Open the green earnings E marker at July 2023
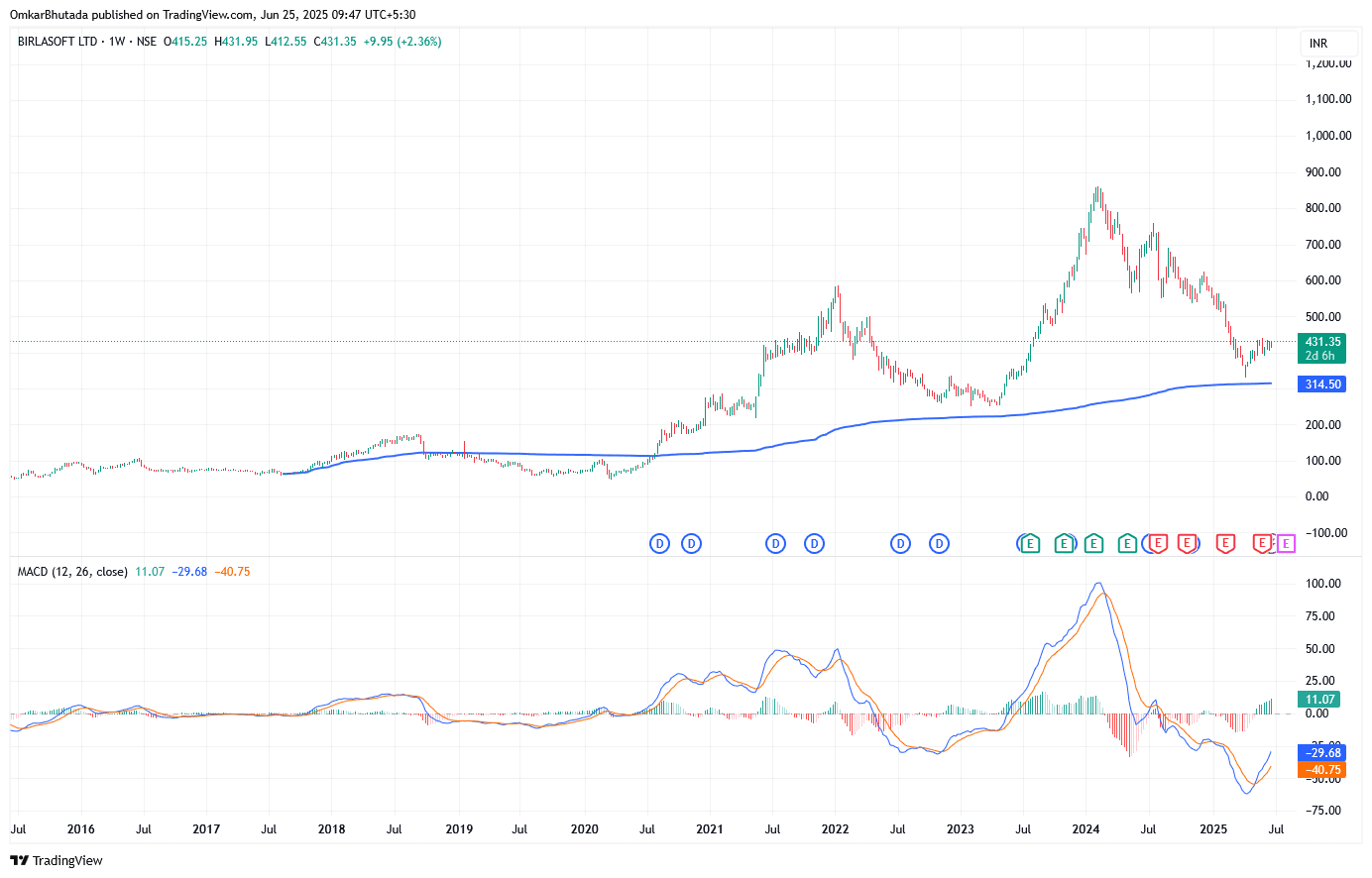1372x878 pixels. tap(1030, 543)
